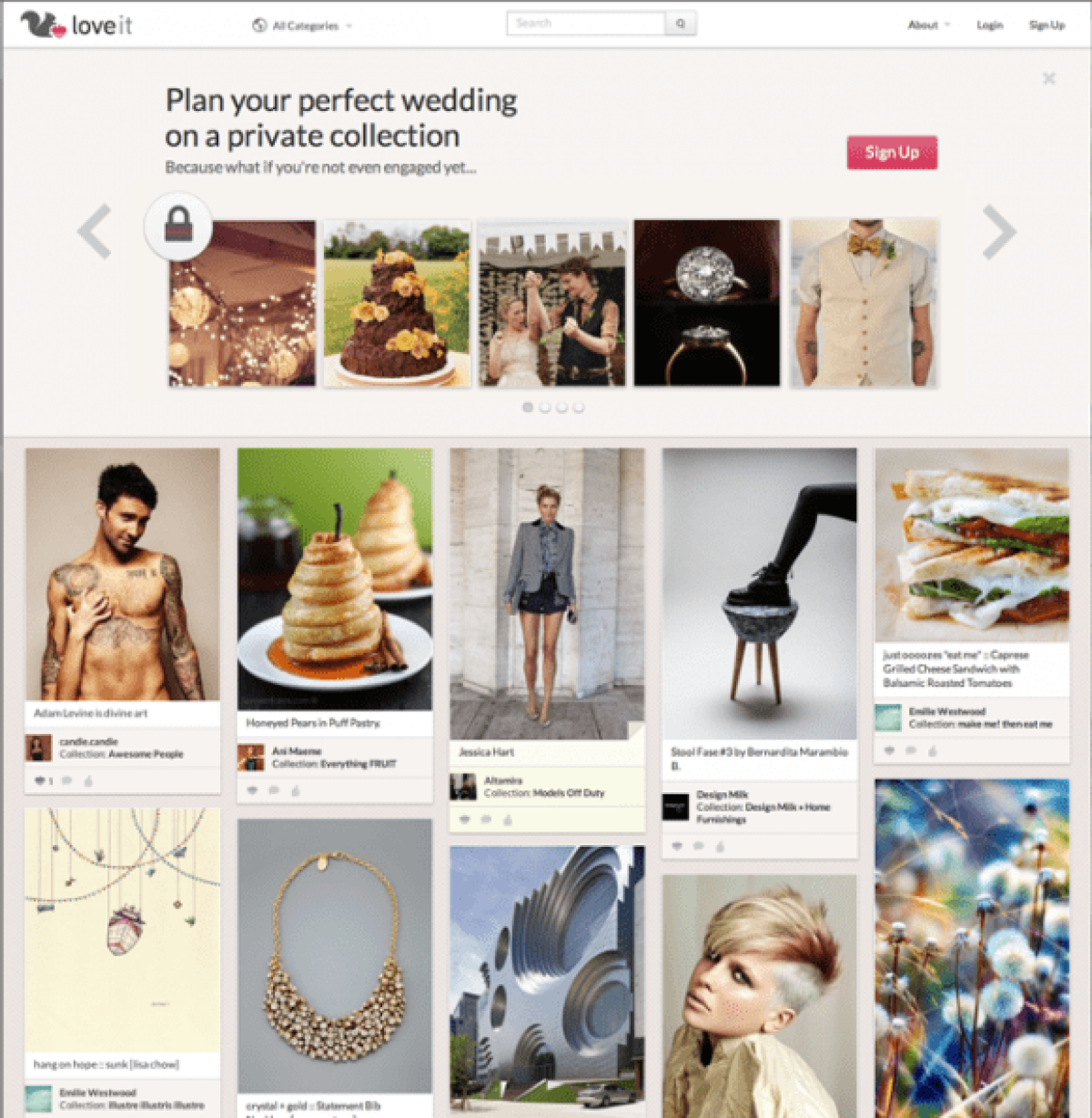Click the loveit squirrel logo
1092x1118 pixels.
tap(78, 25)
